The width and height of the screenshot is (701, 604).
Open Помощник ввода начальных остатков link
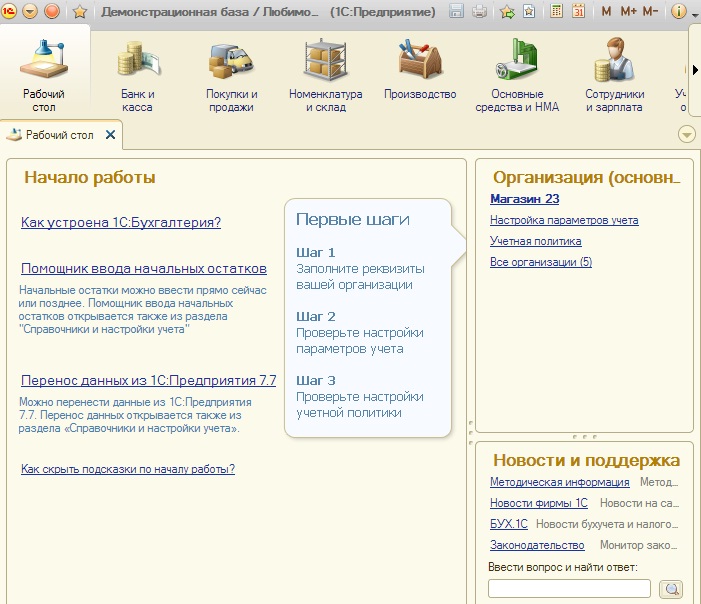pyautogui.click(x=144, y=269)
